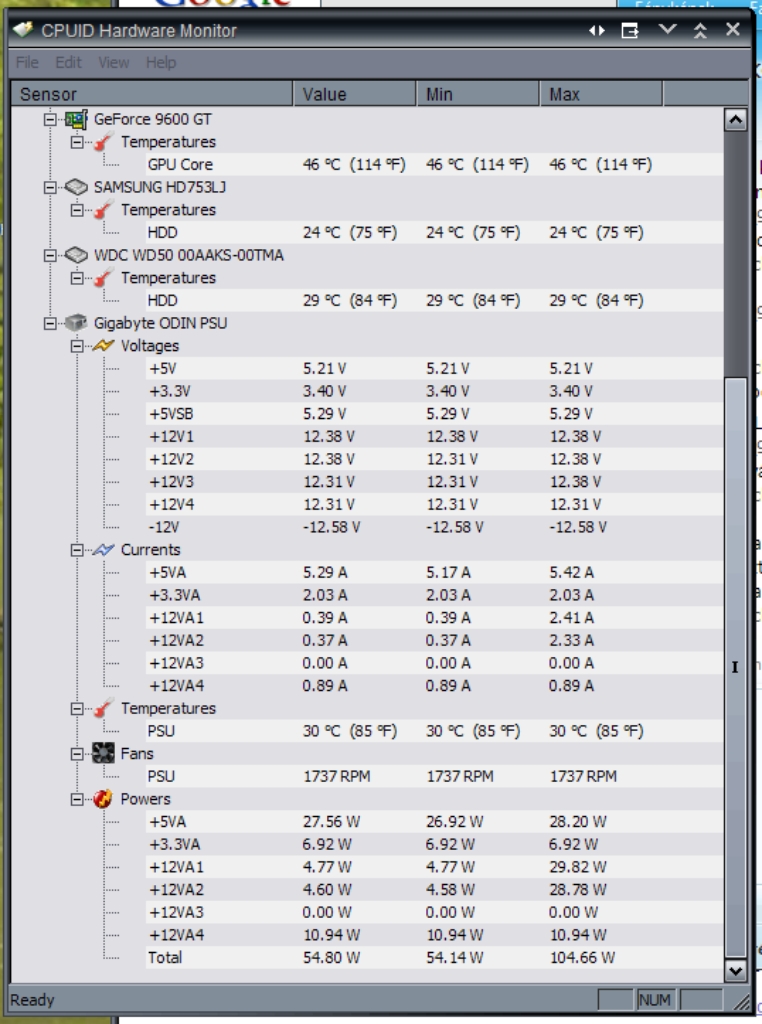Click the thermometer icon under Gigabyte ODIN PSU
762x1024 pixels.
(103, 709)
